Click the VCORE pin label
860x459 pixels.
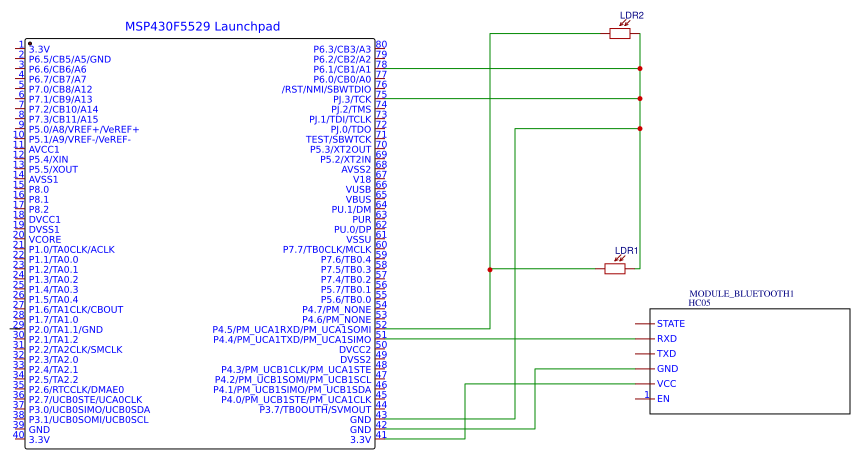point(45,240)
